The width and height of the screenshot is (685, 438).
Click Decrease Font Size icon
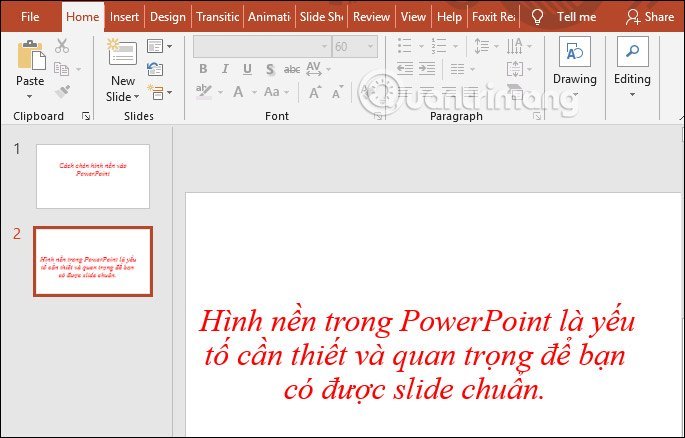pyautogui.click(x=337, y=92)
